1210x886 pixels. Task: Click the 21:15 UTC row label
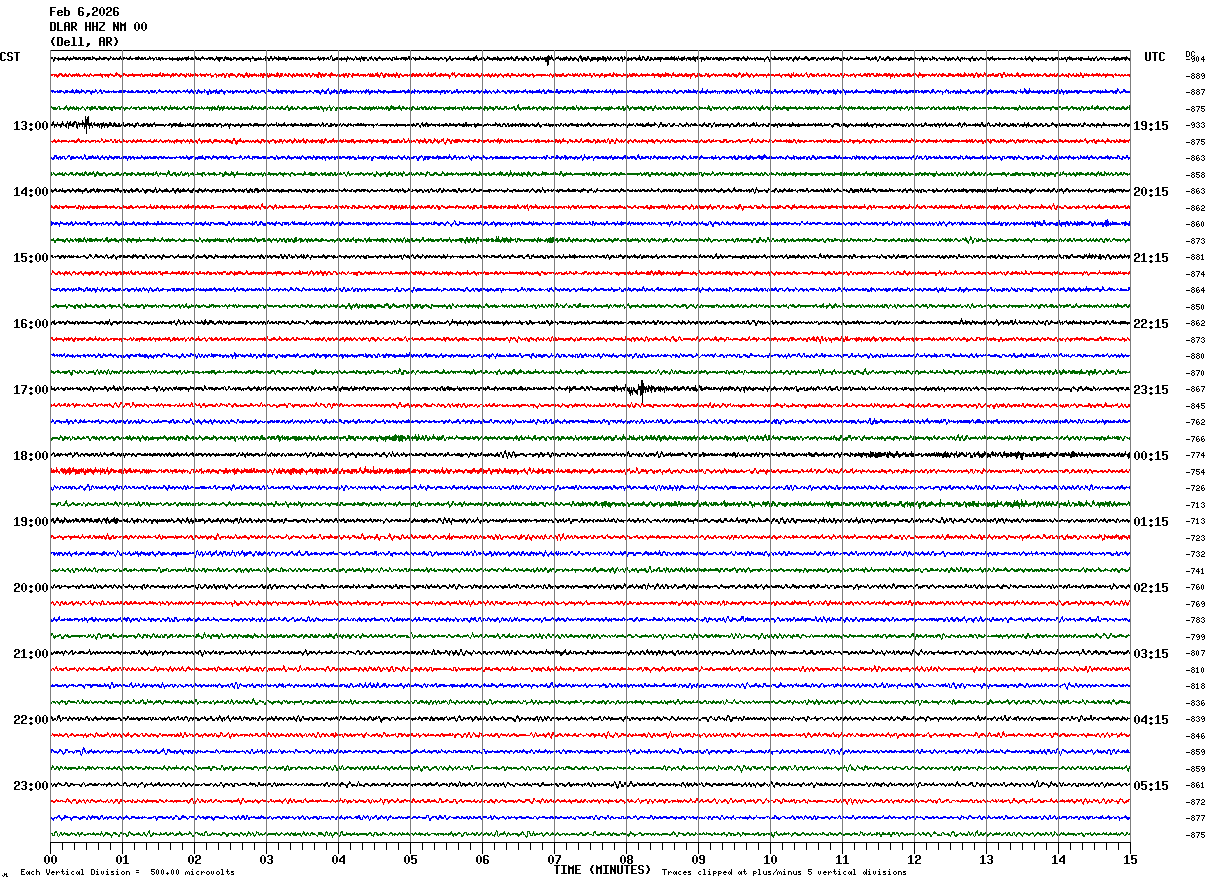click(1151, 258)
